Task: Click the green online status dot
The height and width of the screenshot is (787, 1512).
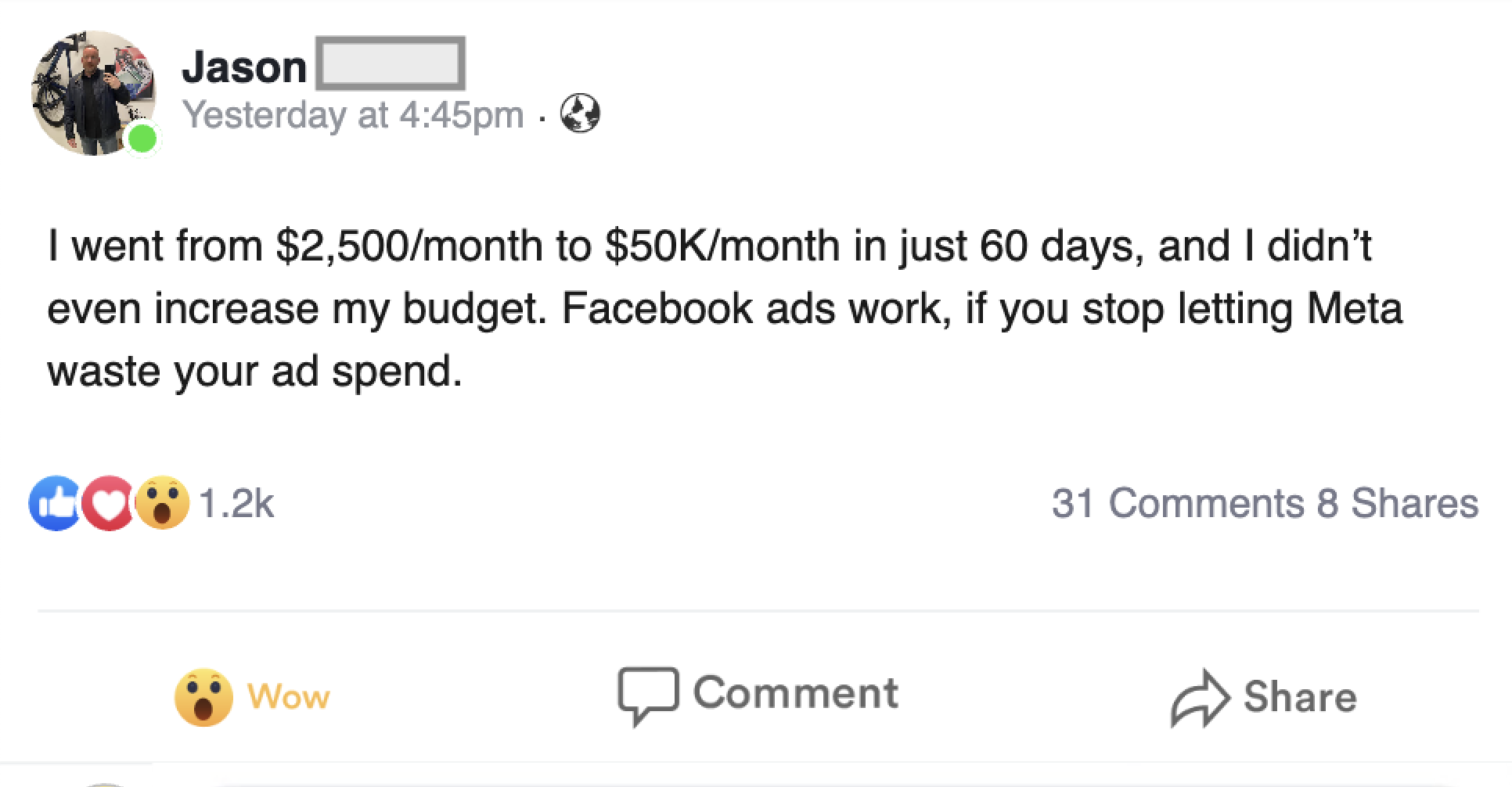Action: (142, 139)
